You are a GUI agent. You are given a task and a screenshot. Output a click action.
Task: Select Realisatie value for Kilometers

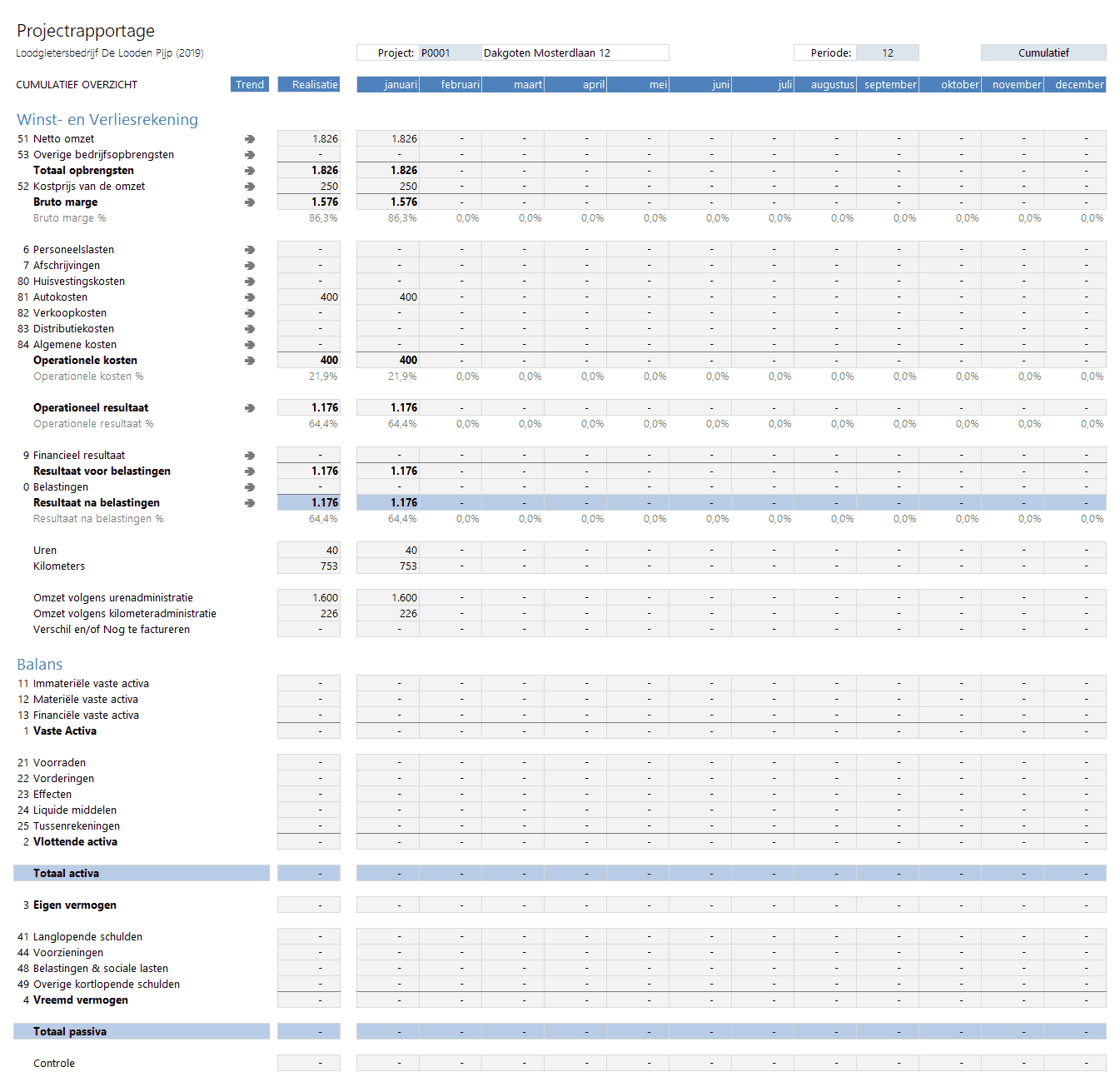[309, 566]
